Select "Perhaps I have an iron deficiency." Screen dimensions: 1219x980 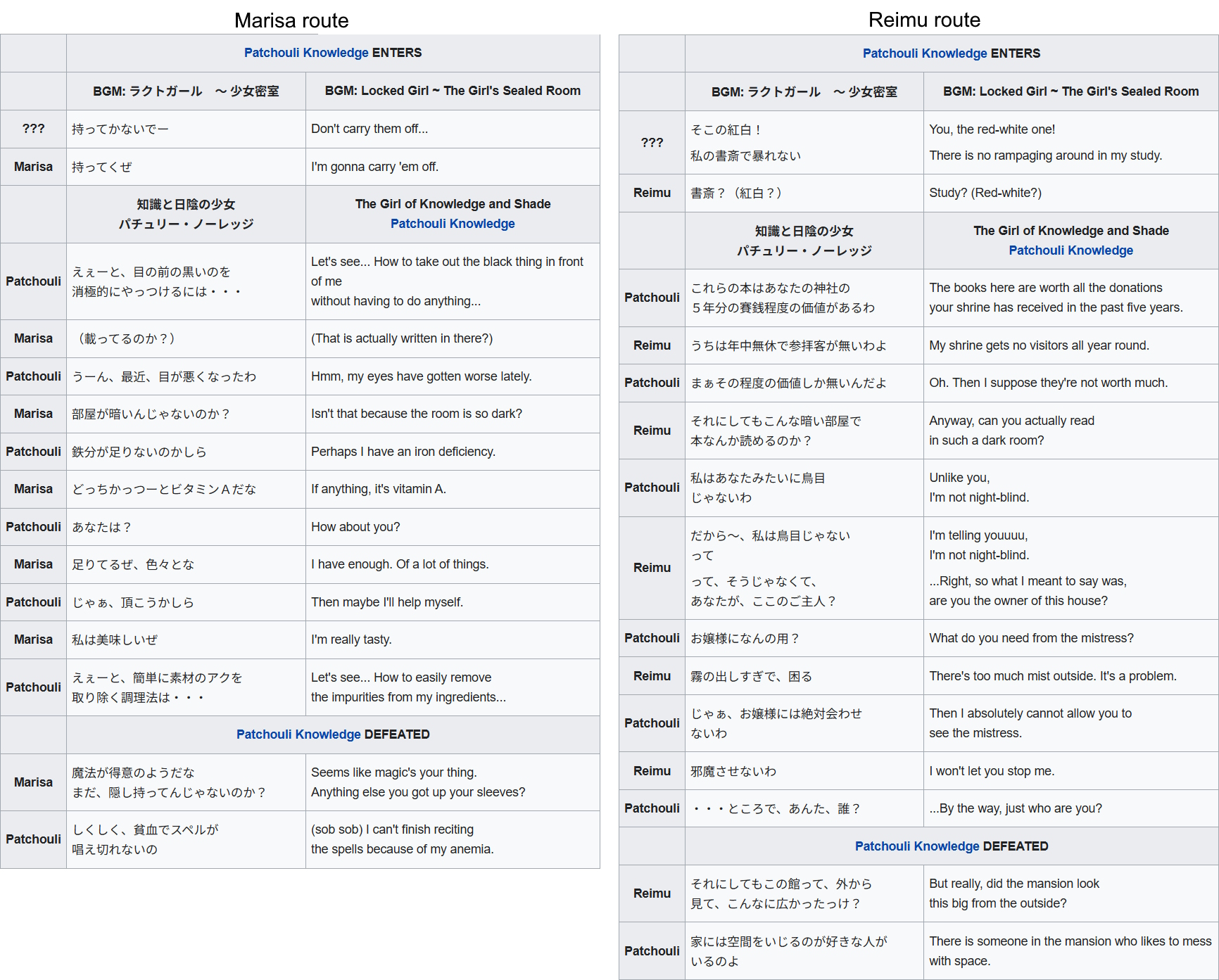tap(403, 452)
